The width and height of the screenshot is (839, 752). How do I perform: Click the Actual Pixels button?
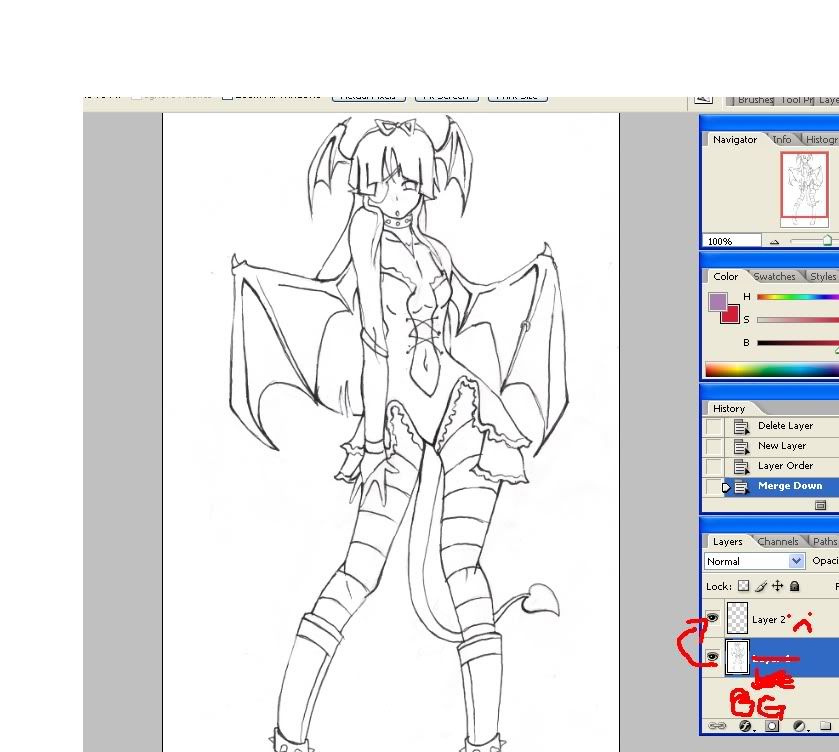pyautogui.click(x=369, y=98)
